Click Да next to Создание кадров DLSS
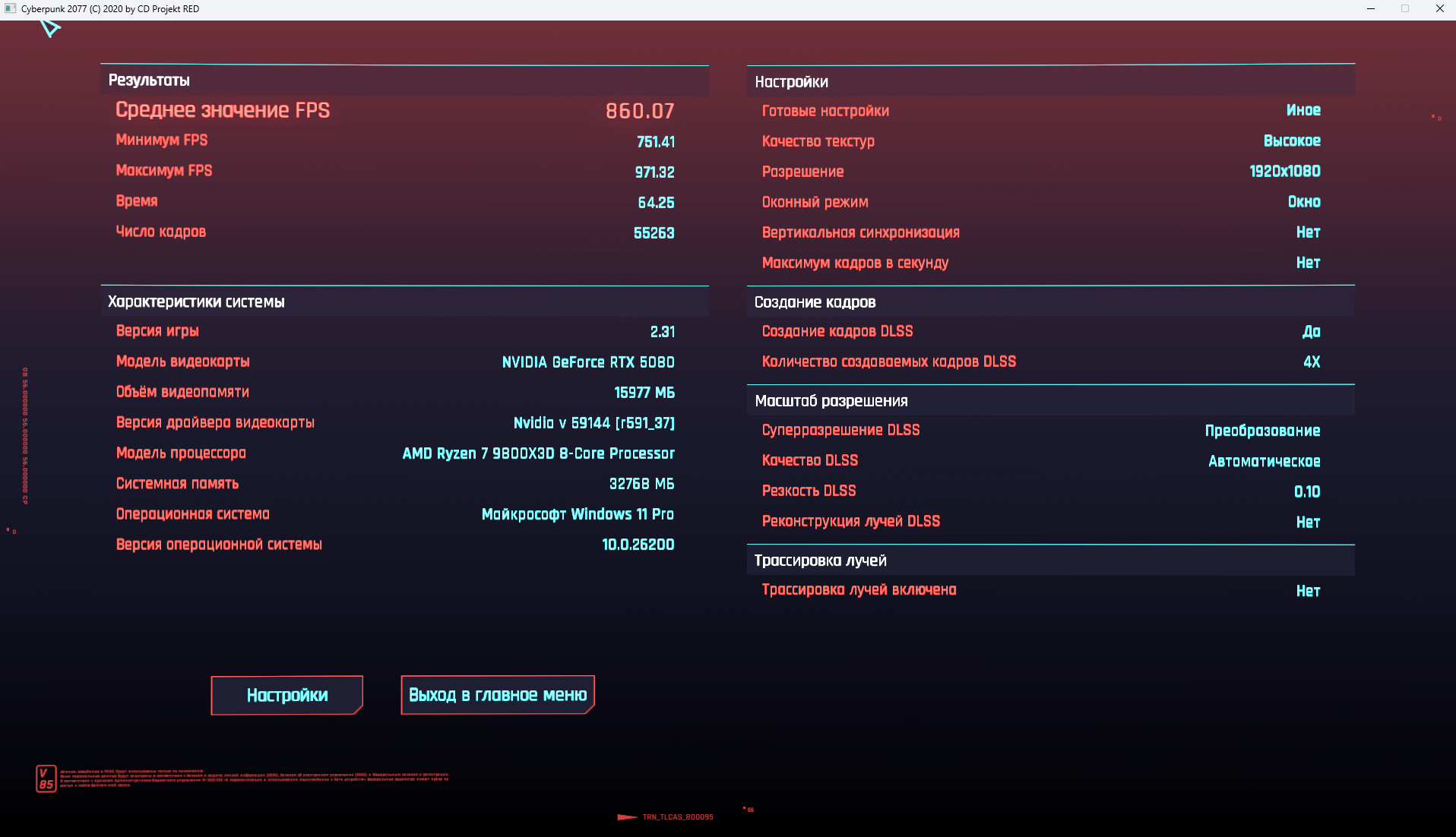This screenshot has width=1456, height=837. point(1312,332)
